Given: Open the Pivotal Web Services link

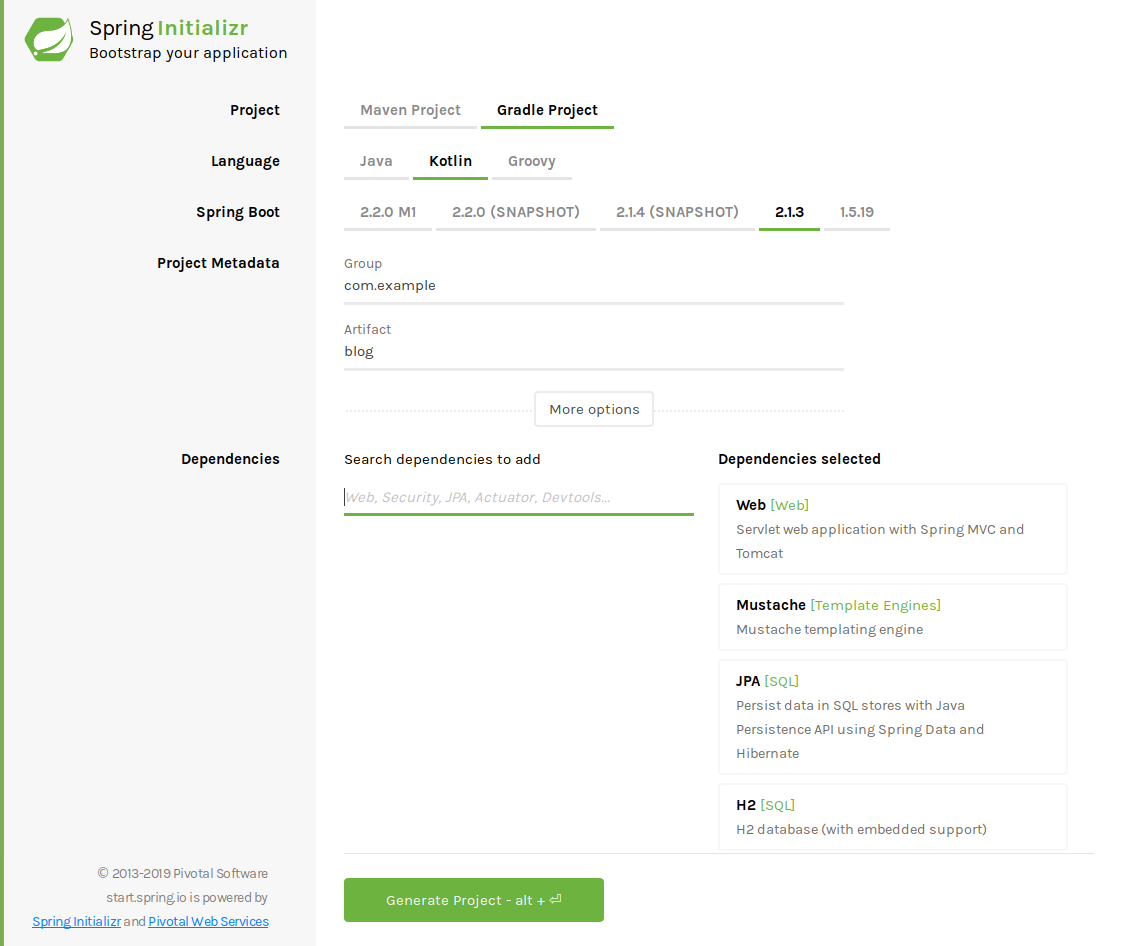Looking at the screenshot, I should pos(208,921).
